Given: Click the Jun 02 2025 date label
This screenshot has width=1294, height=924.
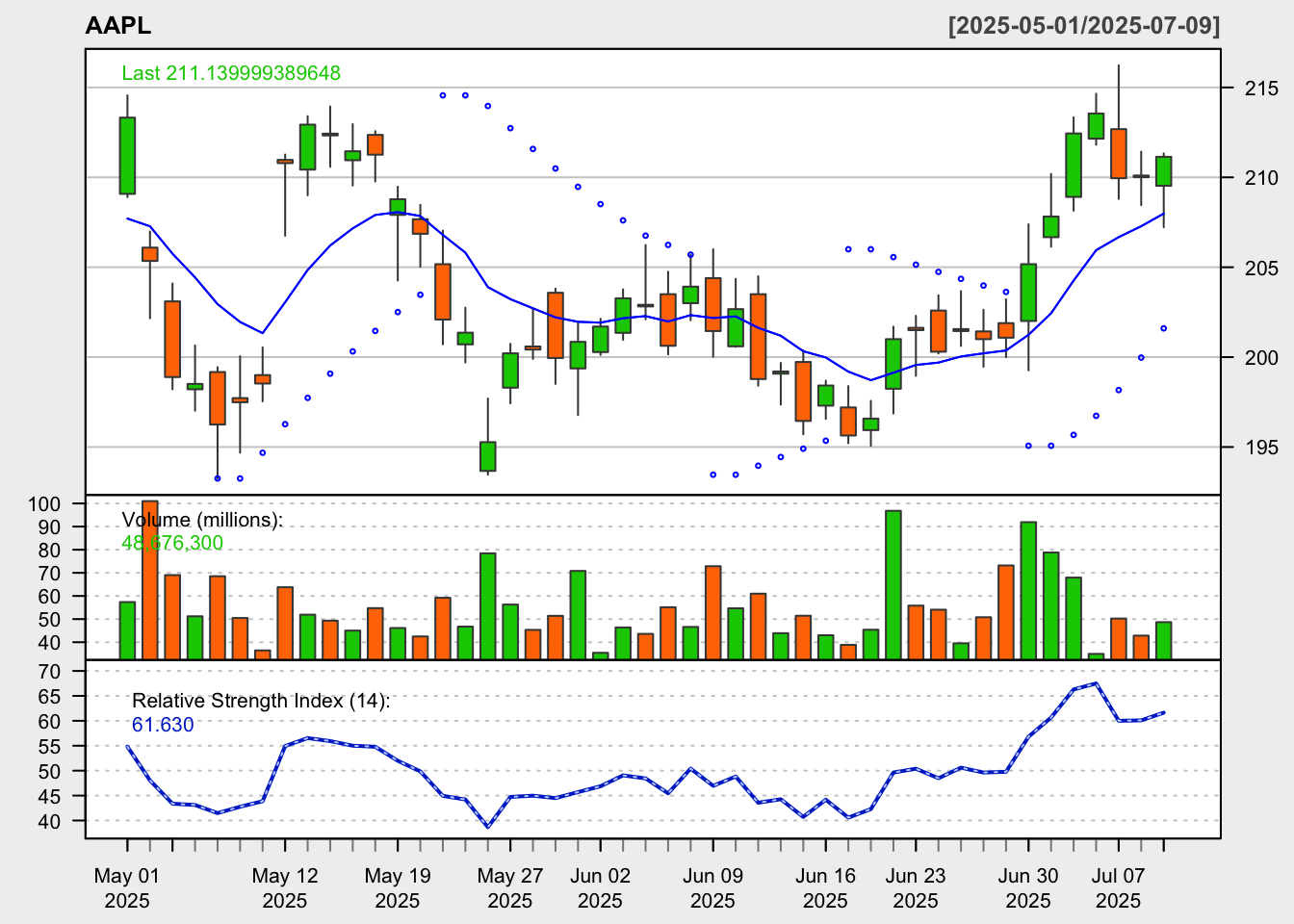Looking at the screenshot, I should pos(600,888).
